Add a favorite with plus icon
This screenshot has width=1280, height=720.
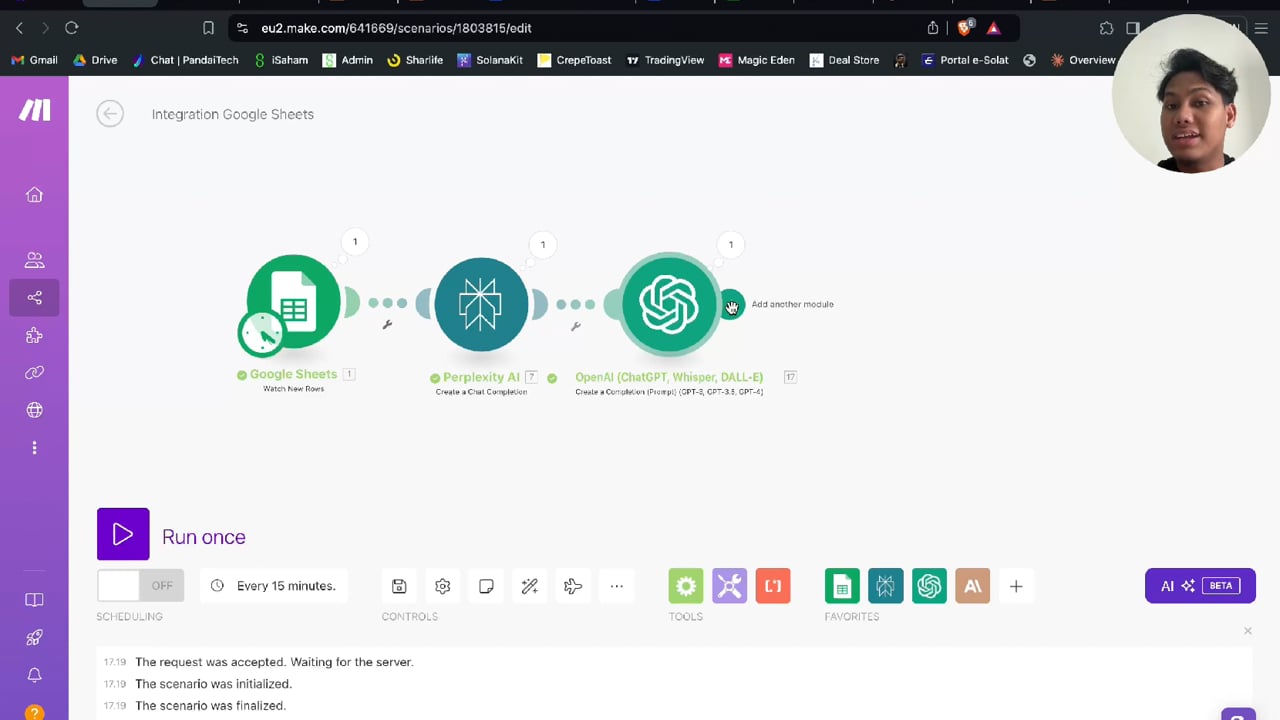pos(1016,586)
